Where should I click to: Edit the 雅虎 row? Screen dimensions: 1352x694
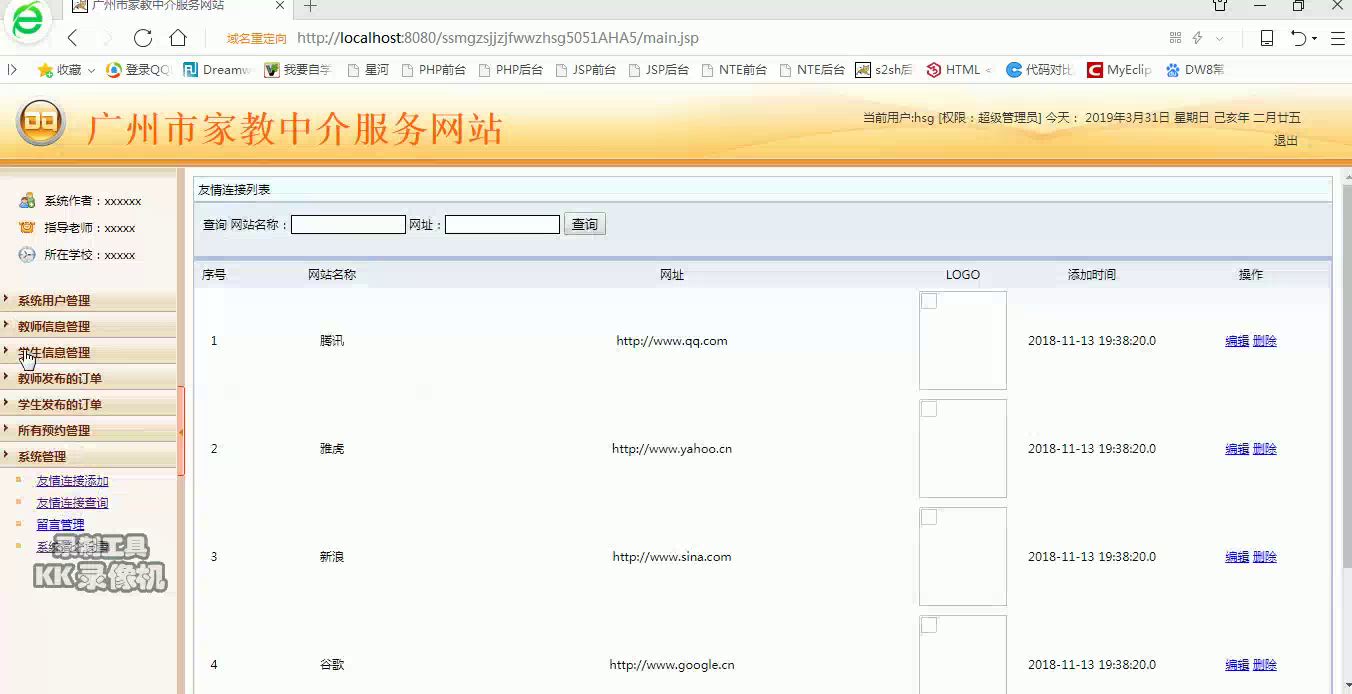tap(1237, 449)
